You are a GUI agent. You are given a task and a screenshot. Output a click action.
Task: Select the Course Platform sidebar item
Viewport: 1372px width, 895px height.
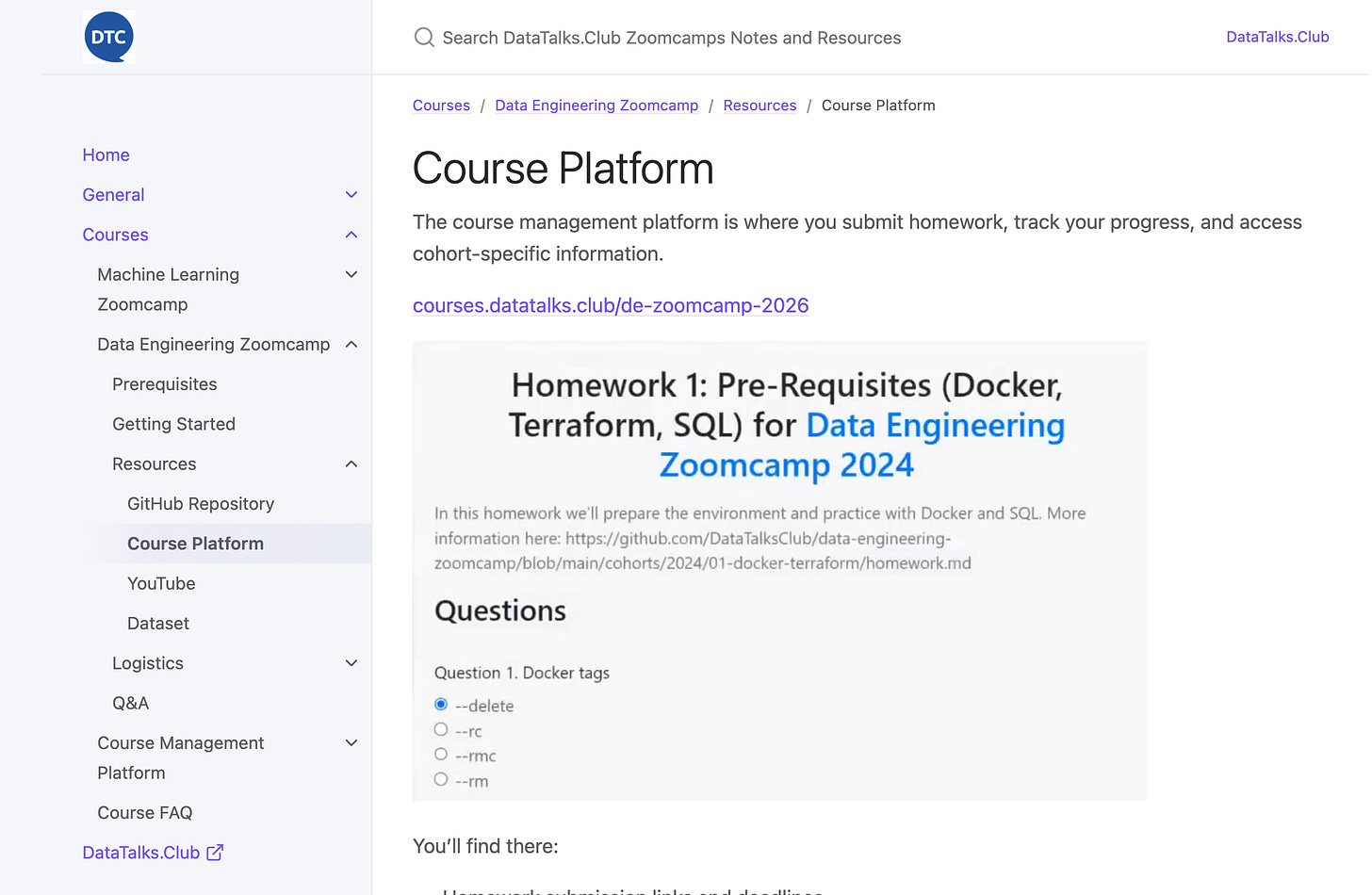click(x=195, y=544)
